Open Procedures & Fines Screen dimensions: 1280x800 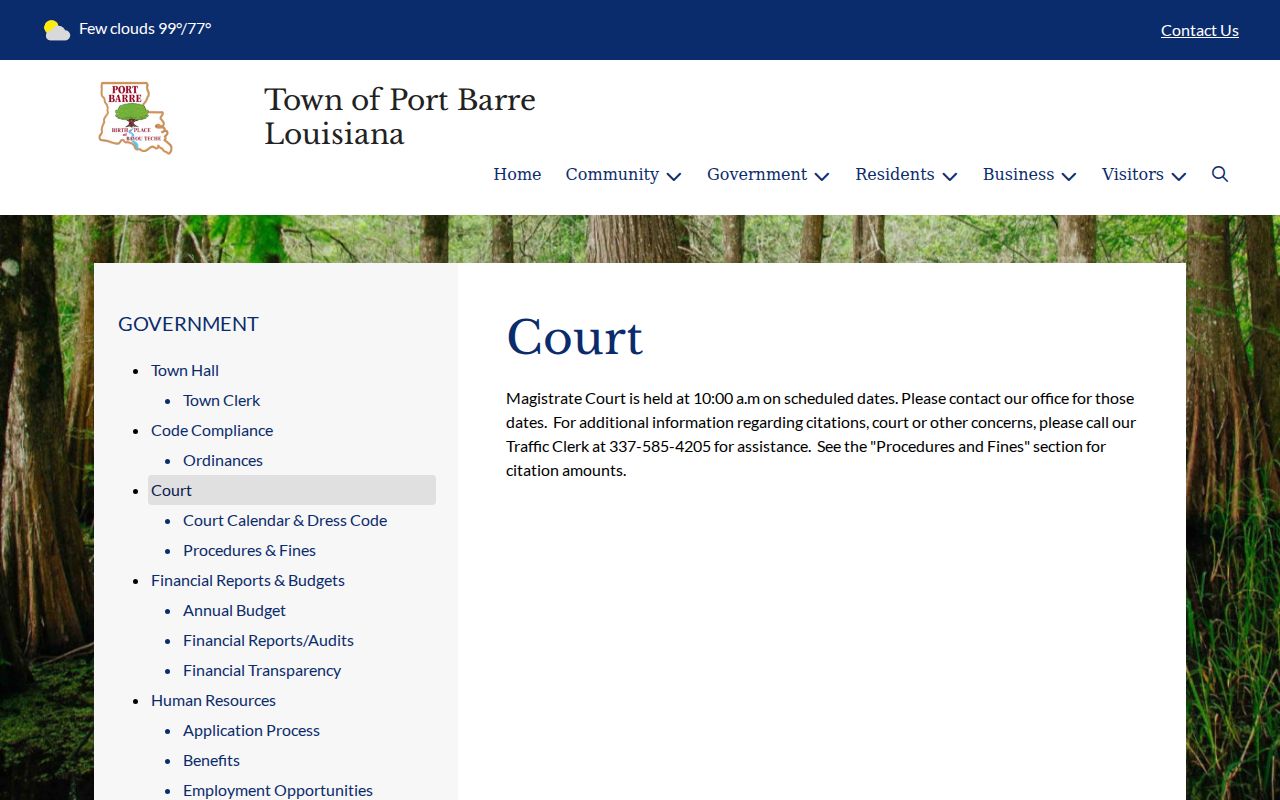[x=249, y=550]
